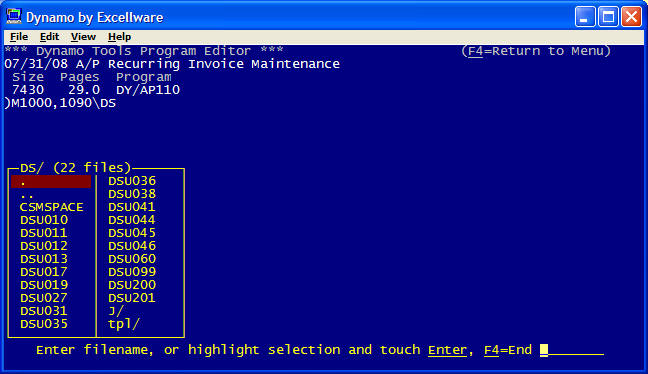
Task: Open the Help menu
Action: tap(119, 37)
